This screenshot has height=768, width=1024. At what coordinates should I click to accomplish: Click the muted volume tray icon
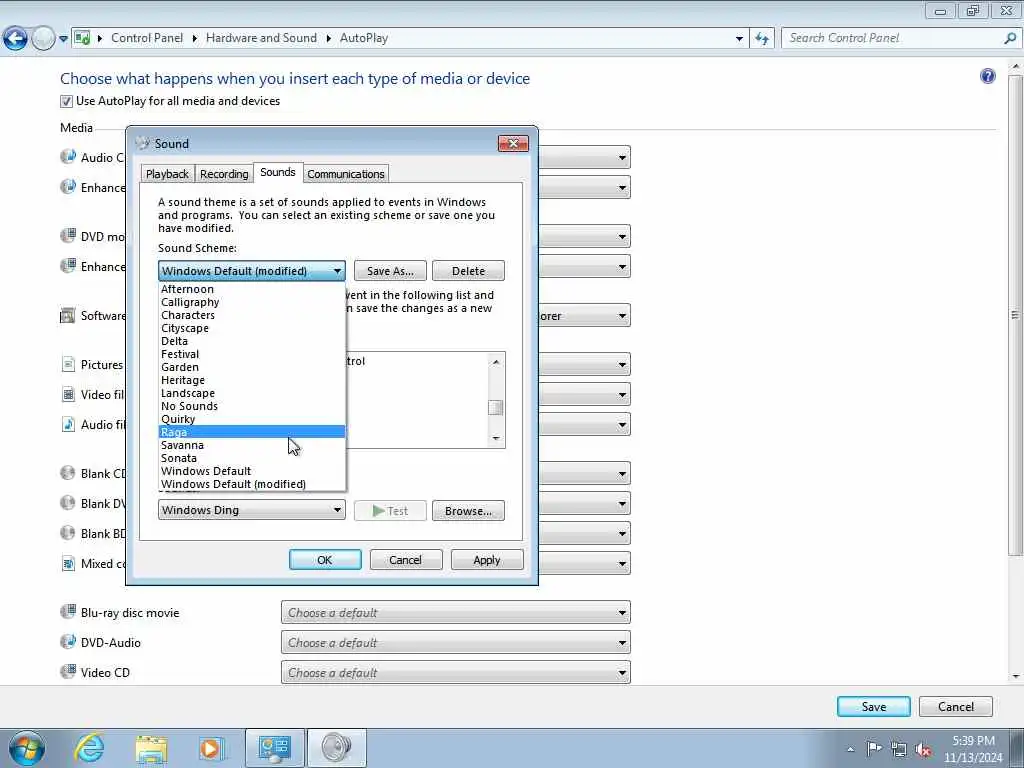tap(923, 749)
